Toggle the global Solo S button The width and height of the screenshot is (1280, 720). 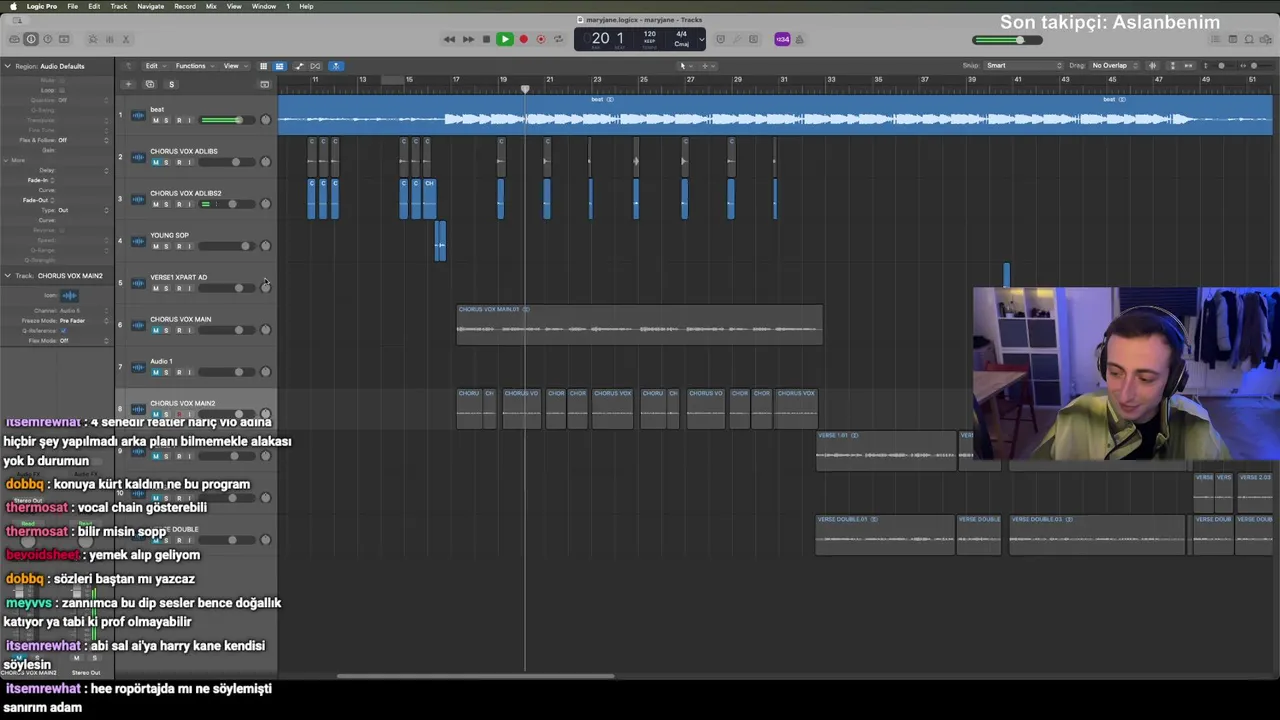(x=171, y=84)
